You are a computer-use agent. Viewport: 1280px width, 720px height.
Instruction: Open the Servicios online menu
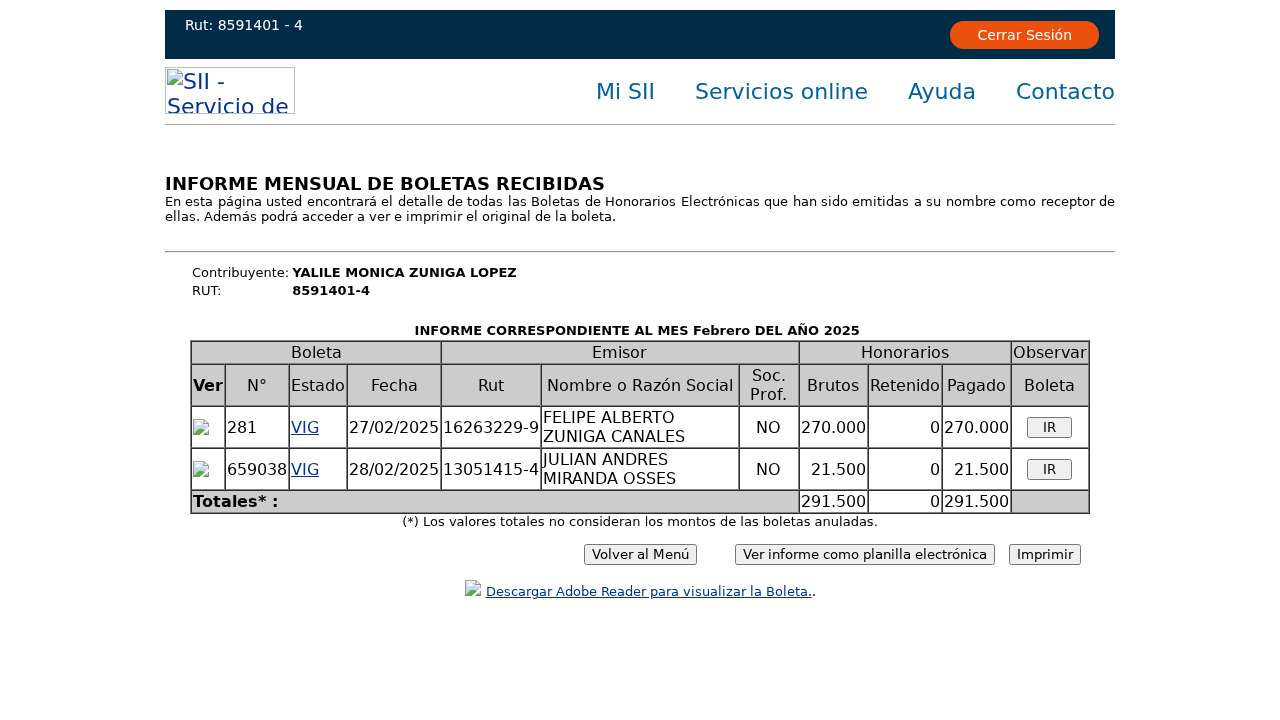(x=781, y=92)
